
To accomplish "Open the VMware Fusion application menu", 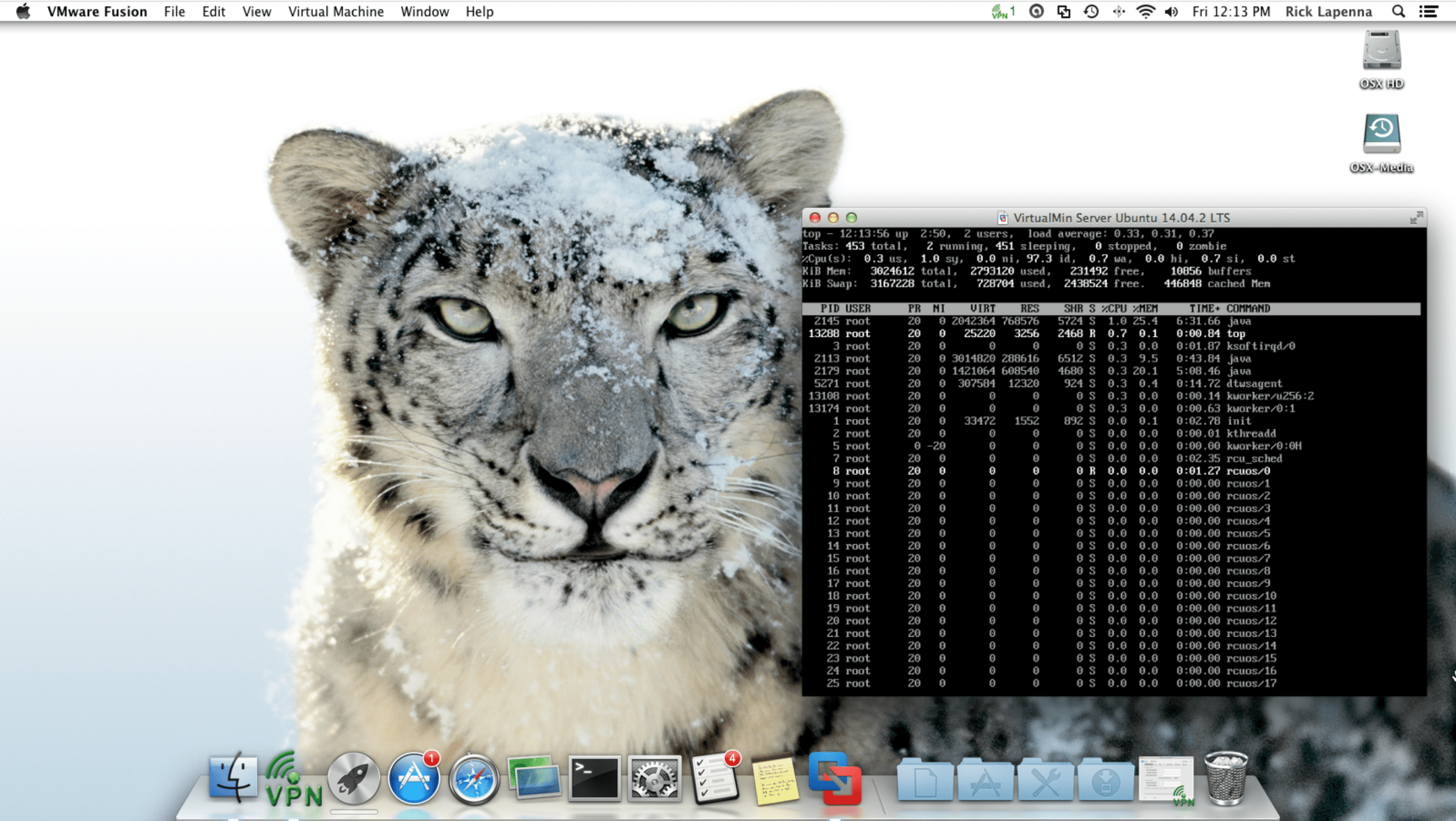I will pos(97,11).
